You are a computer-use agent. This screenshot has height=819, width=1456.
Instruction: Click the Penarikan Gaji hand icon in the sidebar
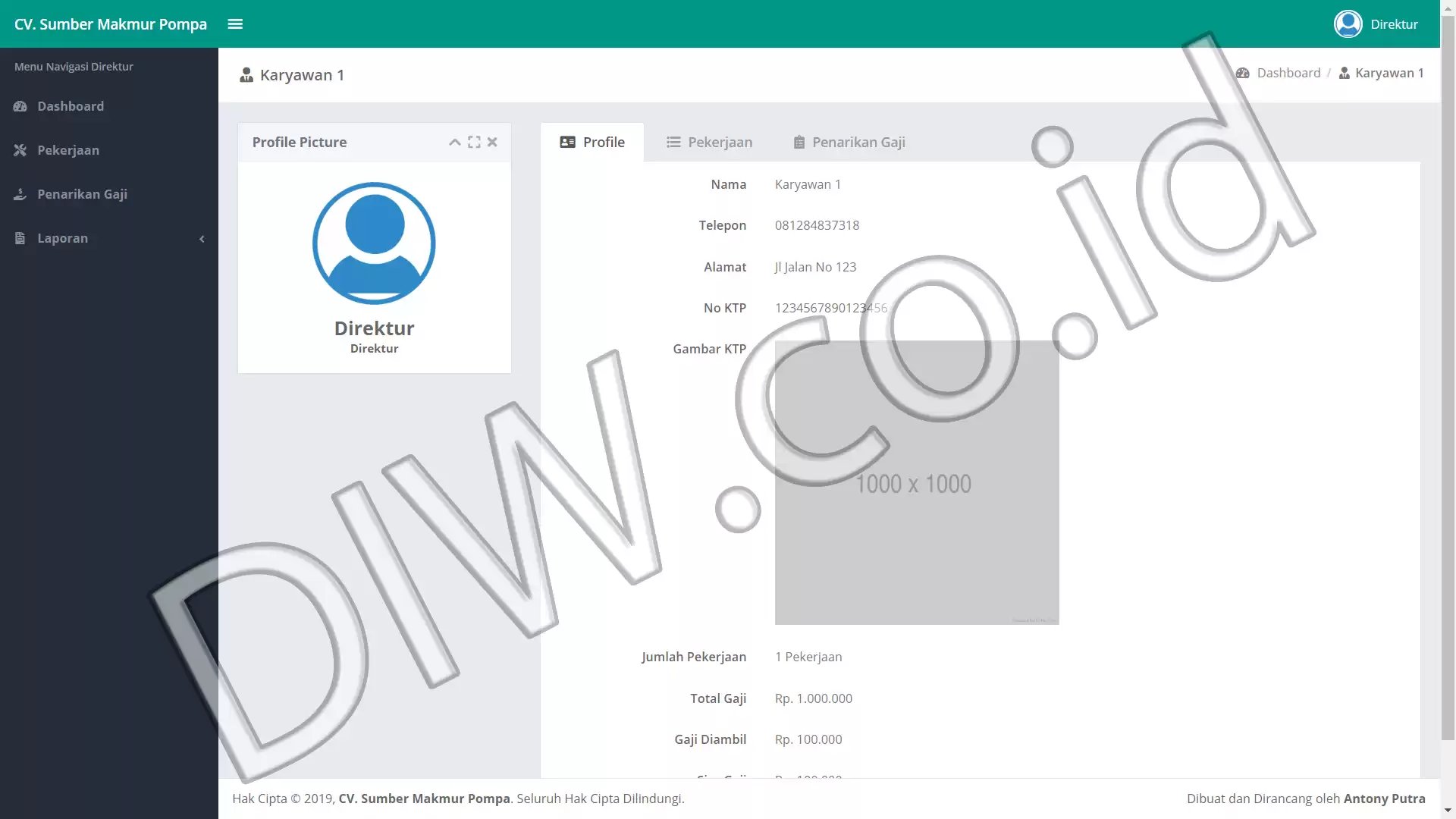tap(20, 194)
